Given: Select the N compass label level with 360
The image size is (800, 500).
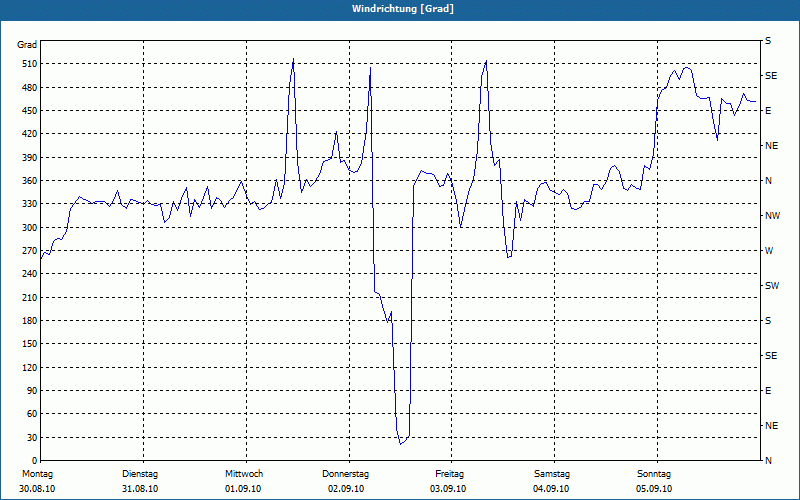Looking at the screenshot, I should 768,181.
